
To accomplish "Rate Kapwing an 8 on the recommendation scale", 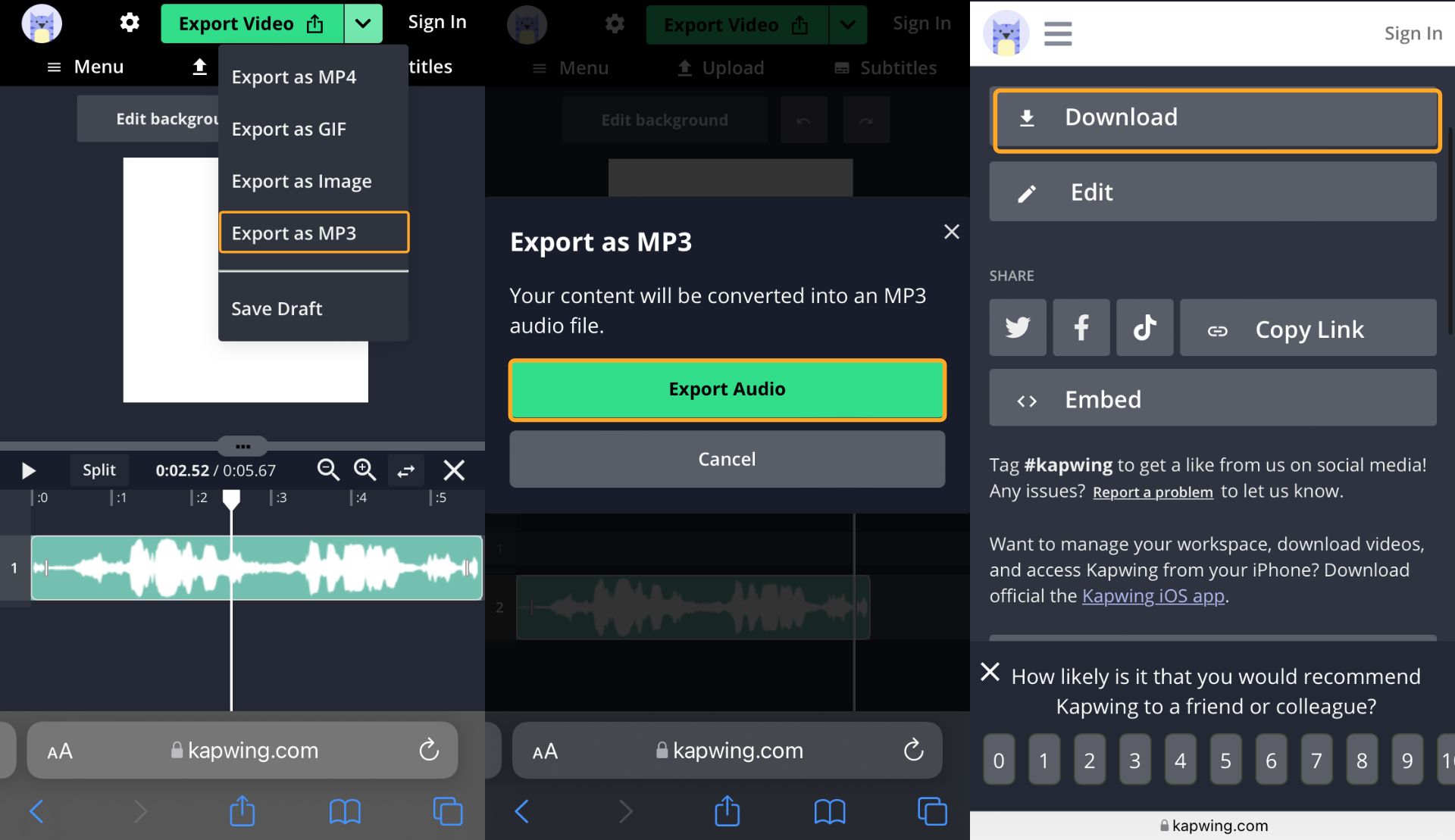I will click(x=1361, y=760).
